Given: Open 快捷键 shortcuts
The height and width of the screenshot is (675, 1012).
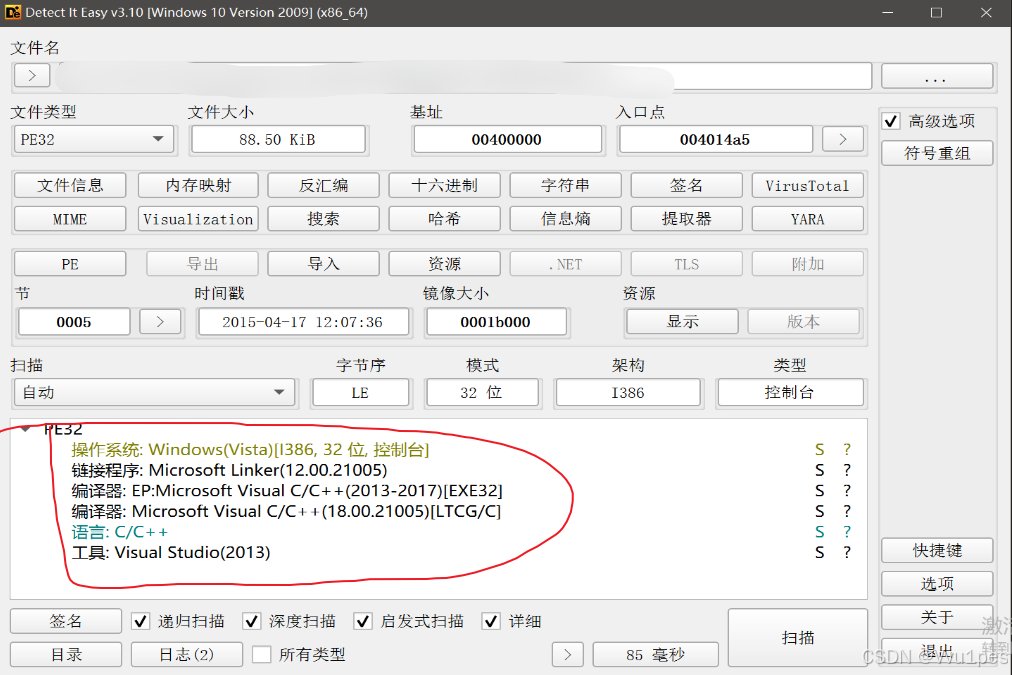Looking at the screenshot, I should 936,550.
